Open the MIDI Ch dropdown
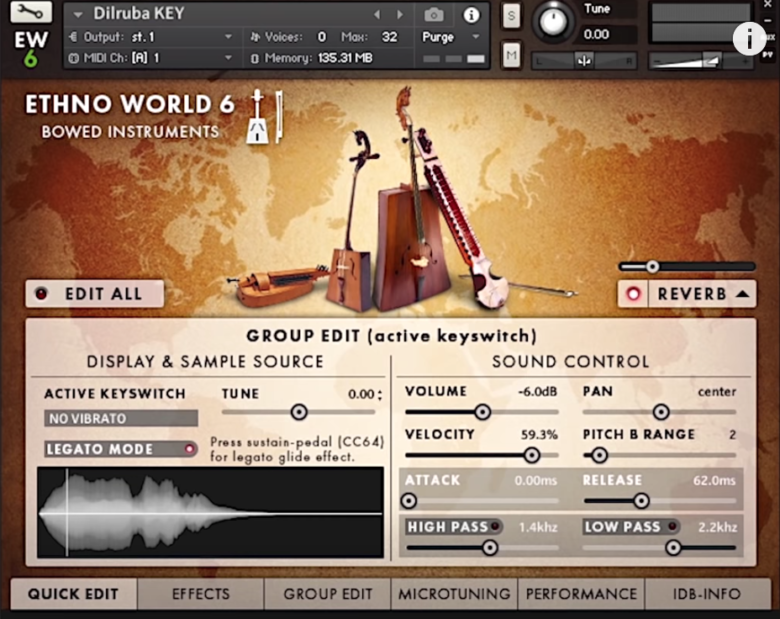 point(228,58)
